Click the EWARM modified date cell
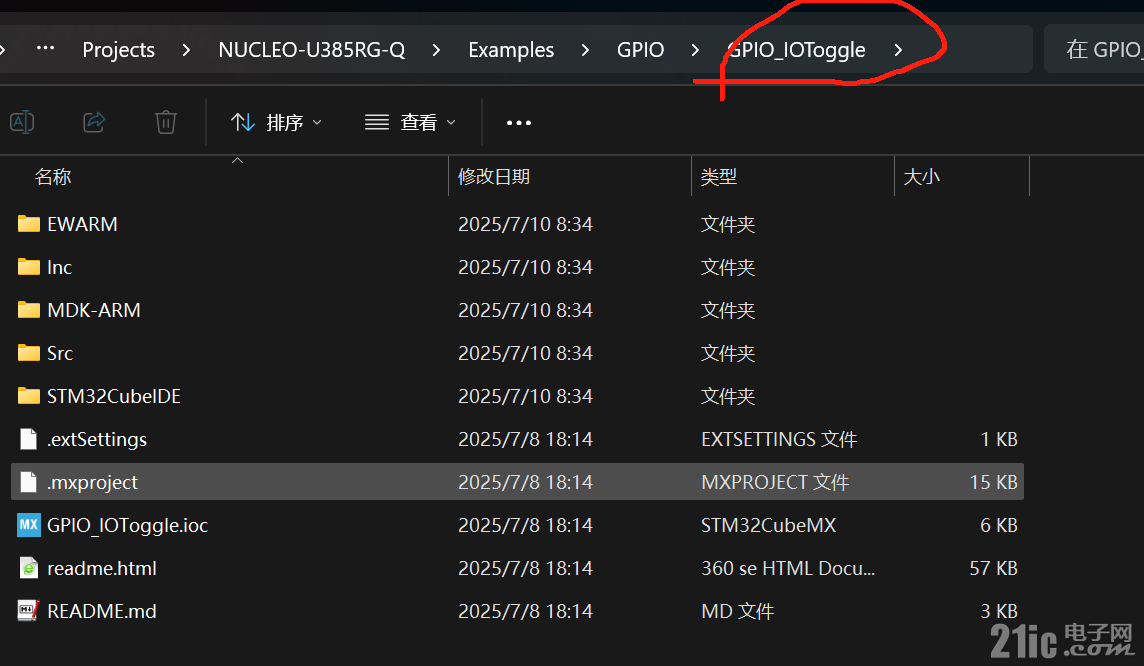The width and height of the screenshot is (1144, 666). click(x=525, y=224)
